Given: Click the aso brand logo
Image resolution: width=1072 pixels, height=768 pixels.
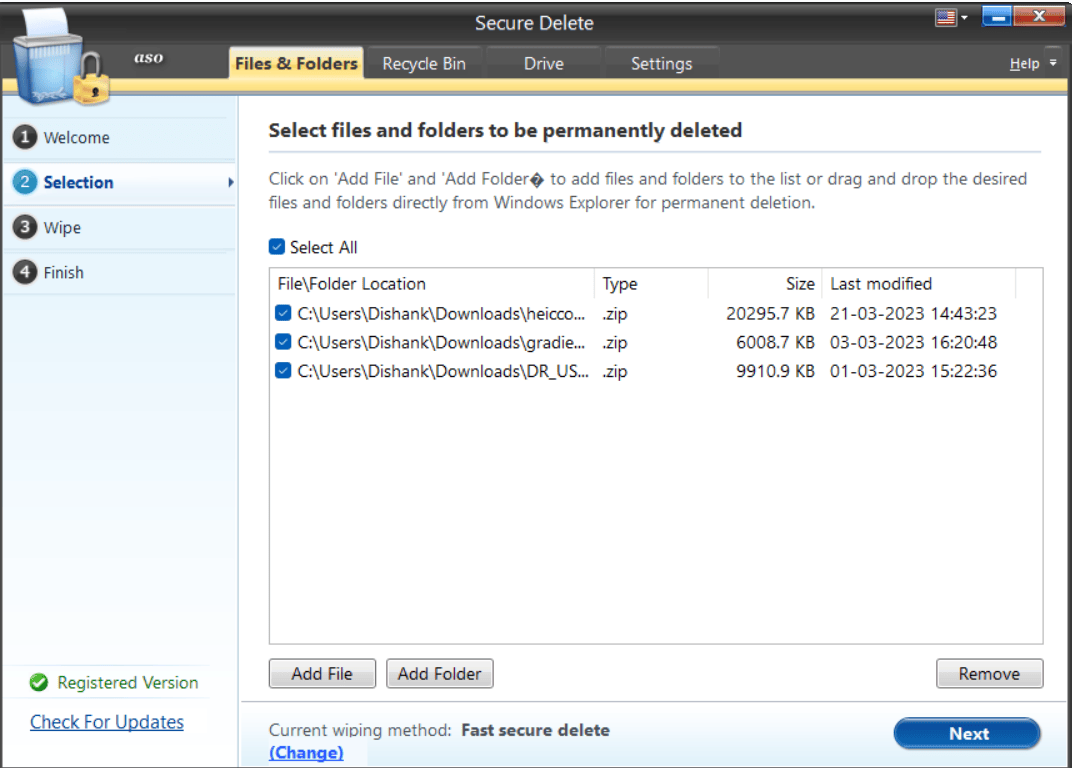Looking at the screenshot, I should point(148,58).
